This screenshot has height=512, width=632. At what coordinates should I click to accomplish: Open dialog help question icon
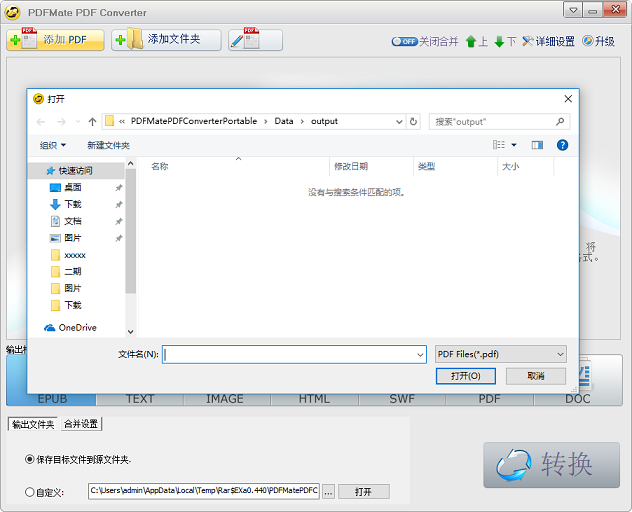tap(562, 145)
